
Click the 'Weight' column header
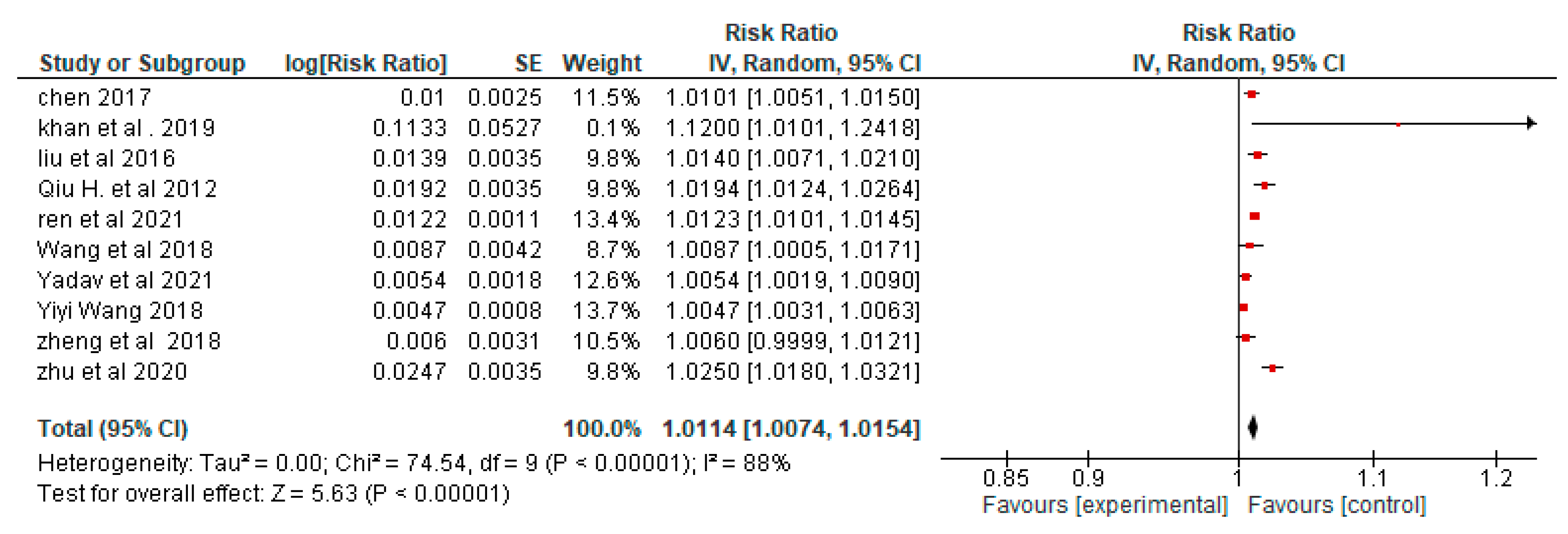pyautogui.click(x=601, y=63)
